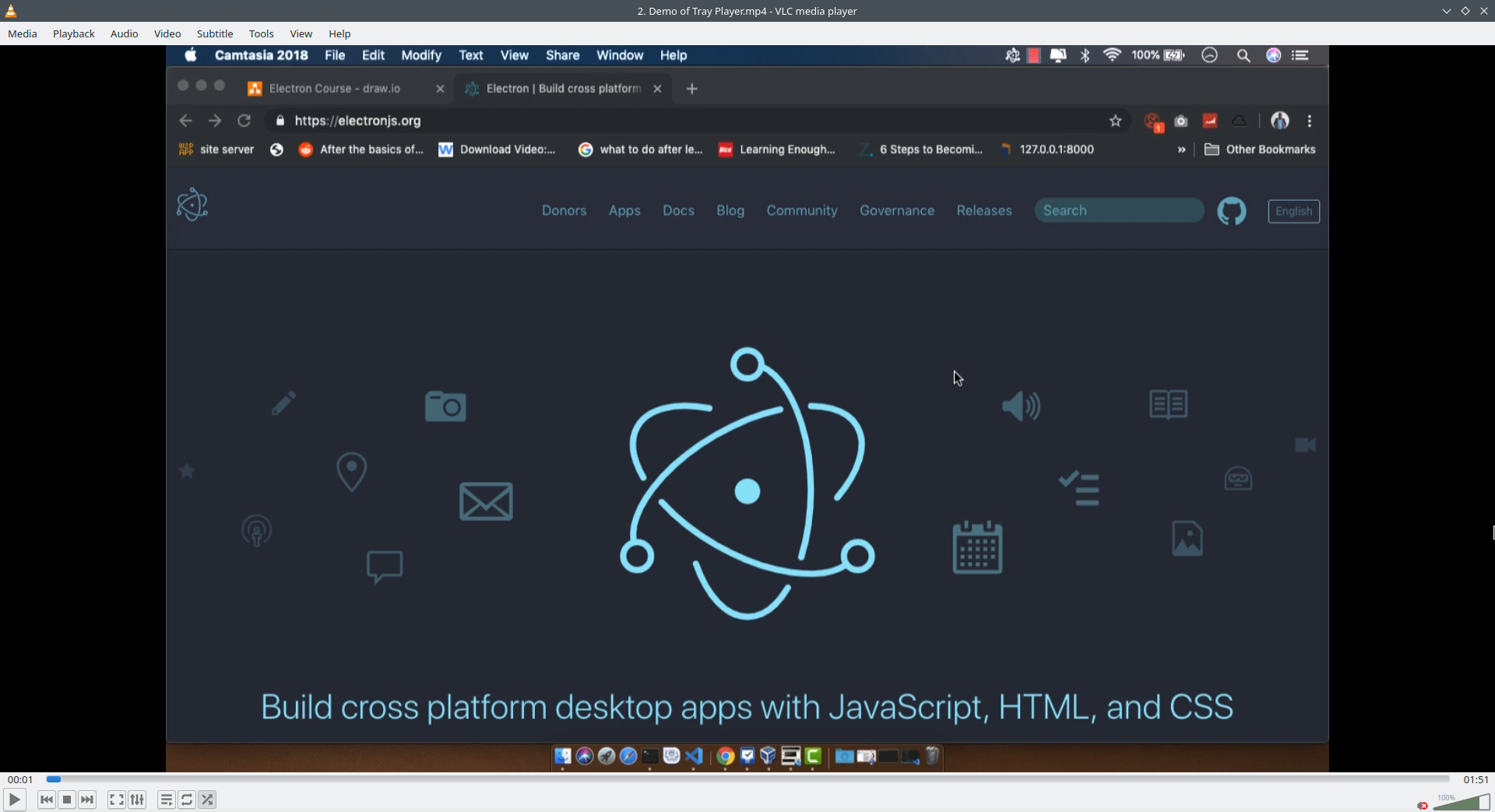Screen dimensions: 1495x812
Task: Click the Siri icon in Mac menu bar
Action: [x=1274, y=55]
